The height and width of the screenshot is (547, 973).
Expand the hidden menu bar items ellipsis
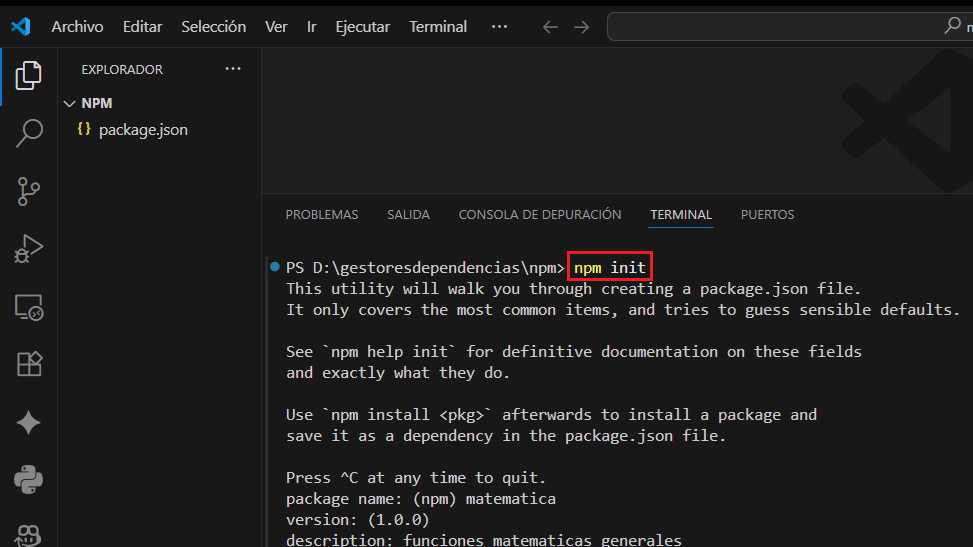[x=500, y=27]
